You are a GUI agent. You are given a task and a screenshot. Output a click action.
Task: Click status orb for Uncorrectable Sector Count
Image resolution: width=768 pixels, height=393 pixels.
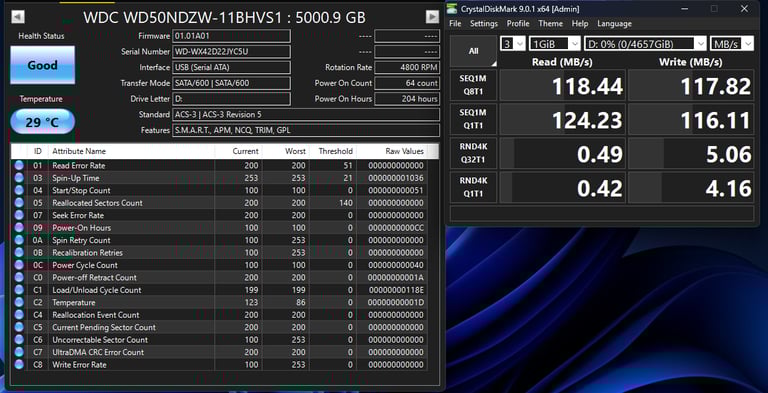19,340
